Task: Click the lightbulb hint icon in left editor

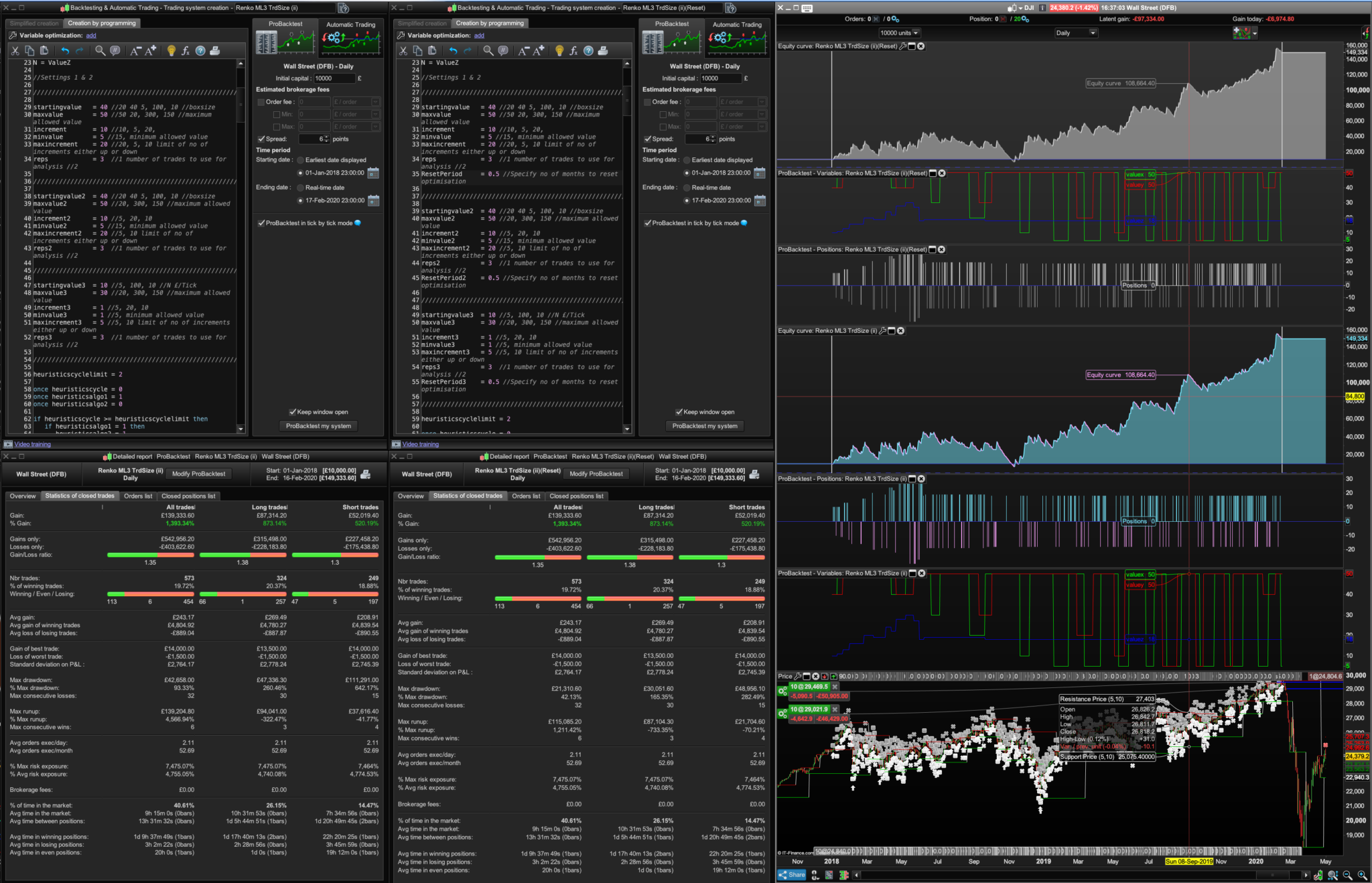Action: point(171,50)
